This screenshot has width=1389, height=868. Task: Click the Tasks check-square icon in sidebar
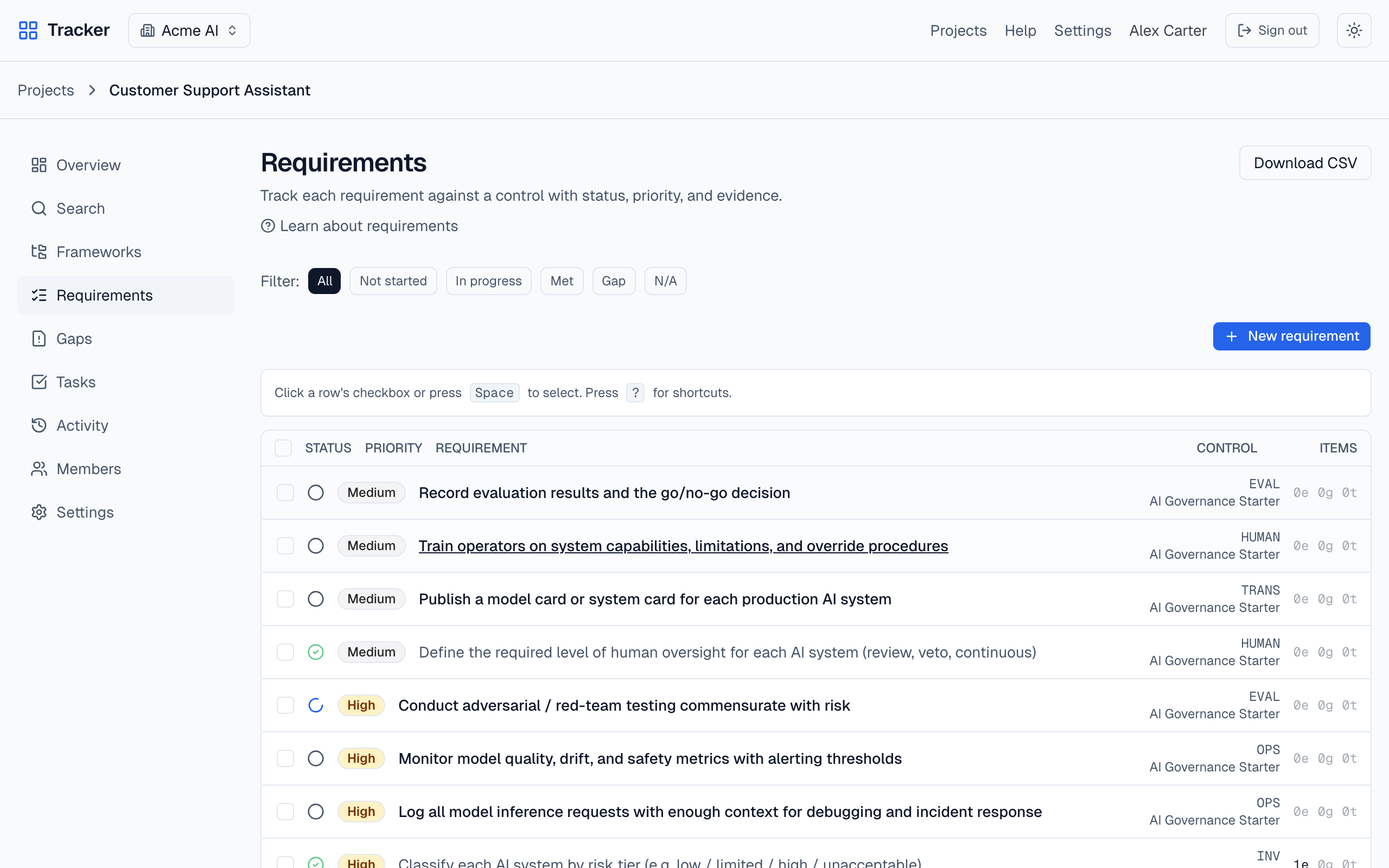39,382
